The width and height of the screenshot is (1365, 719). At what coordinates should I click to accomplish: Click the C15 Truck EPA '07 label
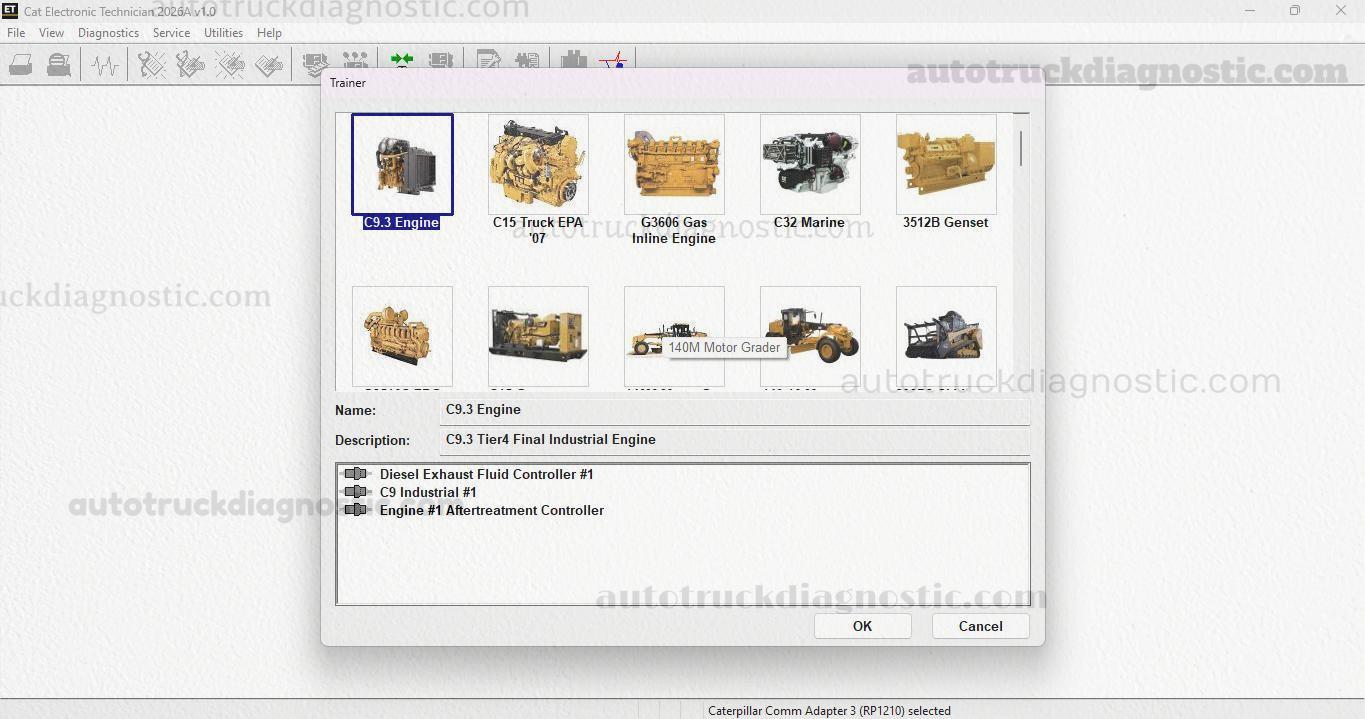538,230
